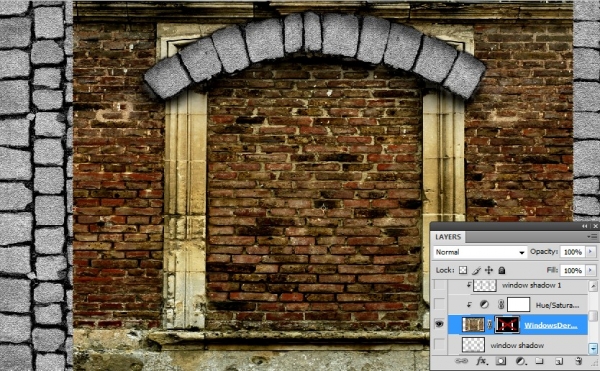600x371 pixels.
Task: Click the add layer mask icon
Action: [x=501, y=361]
